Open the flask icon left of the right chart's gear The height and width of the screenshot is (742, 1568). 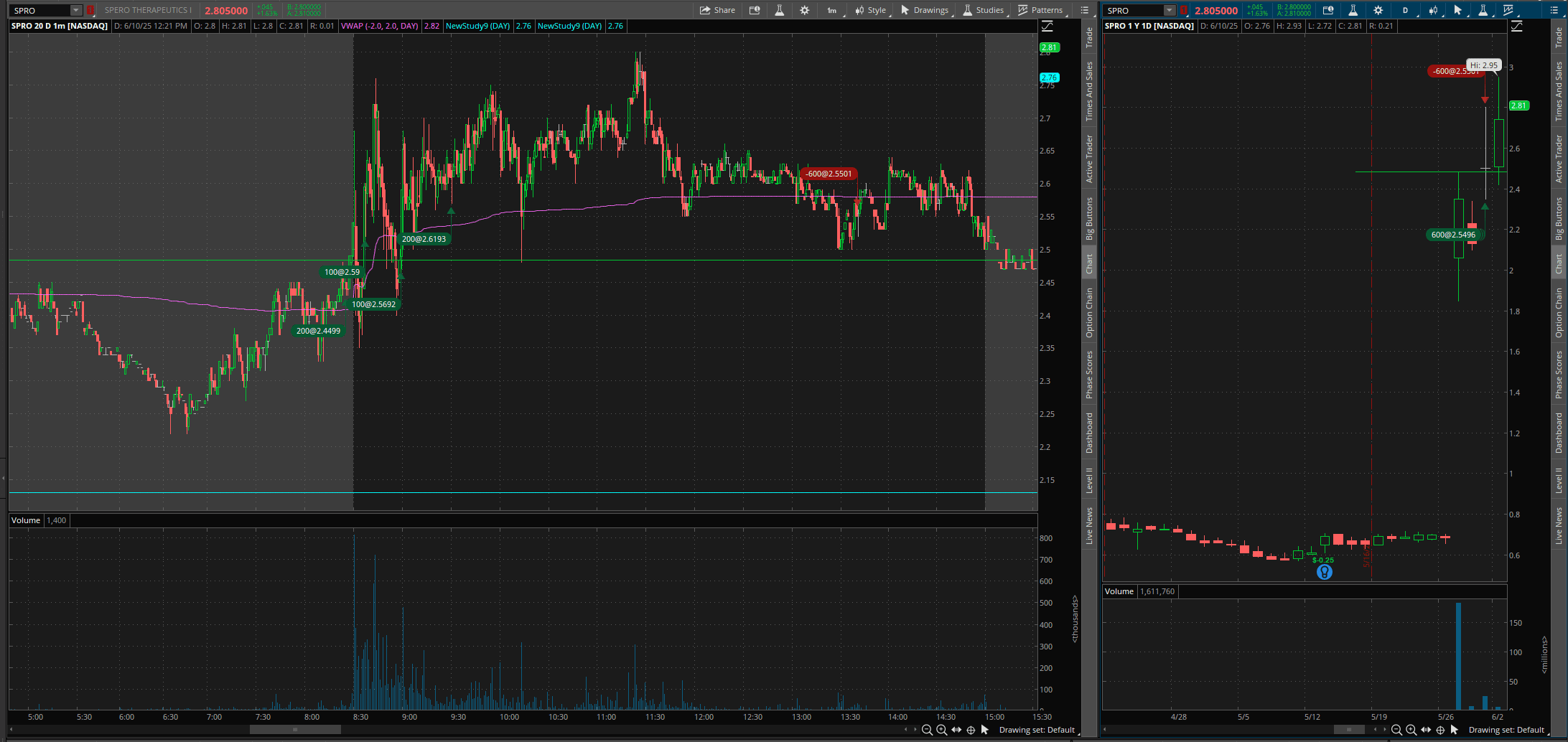click(x=1353, y=10)
